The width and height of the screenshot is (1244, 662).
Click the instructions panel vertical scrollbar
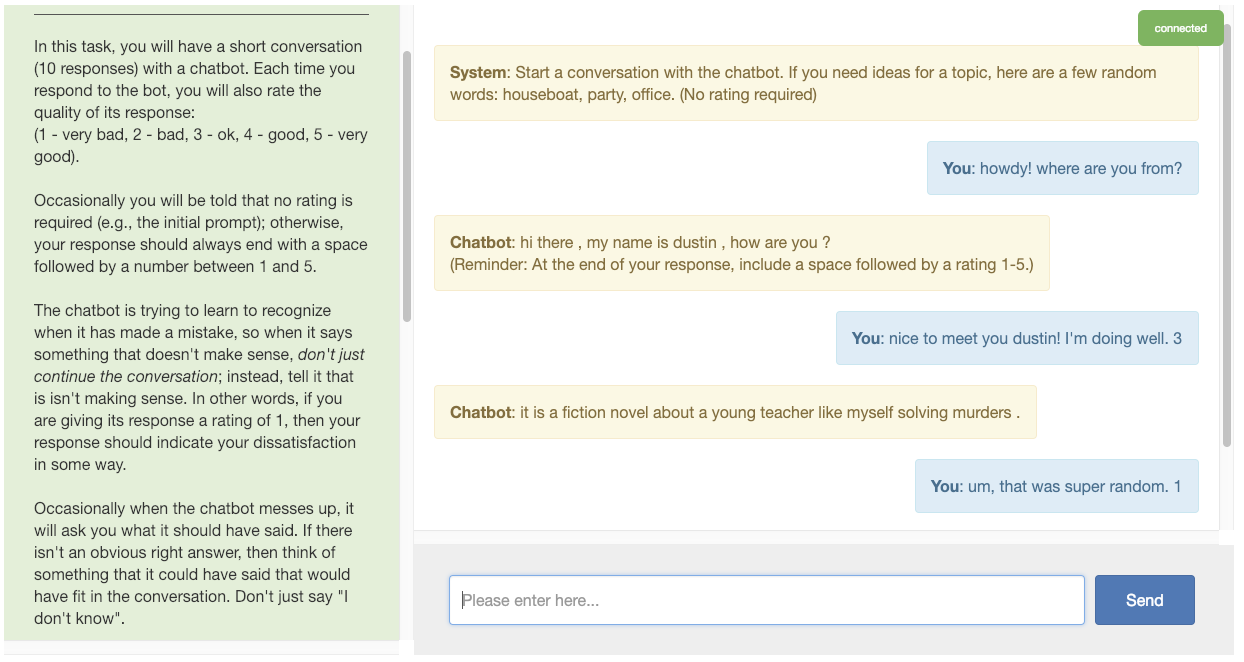(x=406, y=185)
